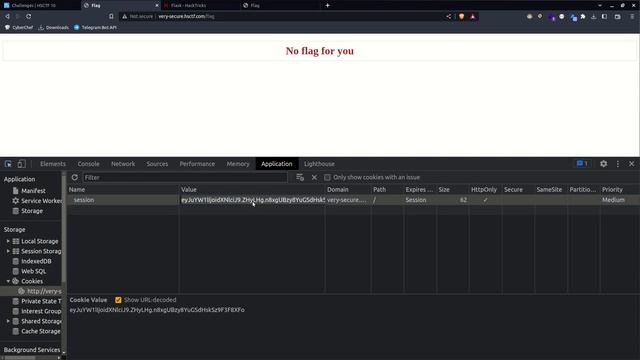Image resolution: width=640 pixels, height=360 pixels.
Task: Refresh the cookies table
Action: coord(75,178)
